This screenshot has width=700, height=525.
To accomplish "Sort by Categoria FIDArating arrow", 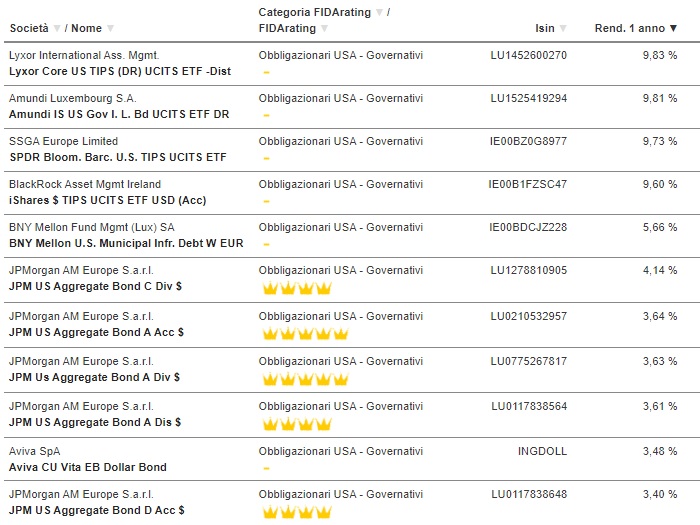I will coord(379,12).
